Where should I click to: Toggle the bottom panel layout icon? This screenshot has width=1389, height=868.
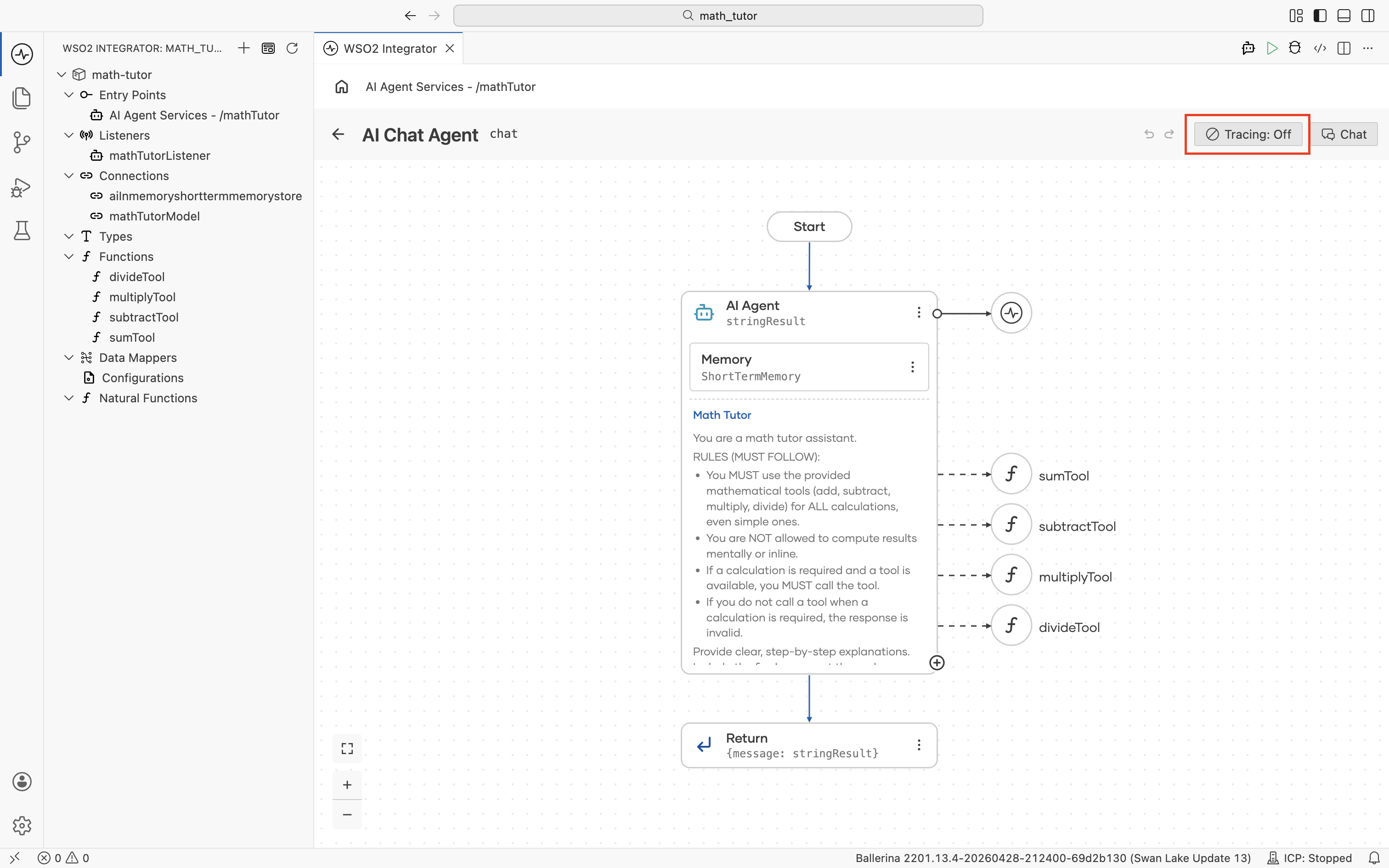coord(1344,16)
